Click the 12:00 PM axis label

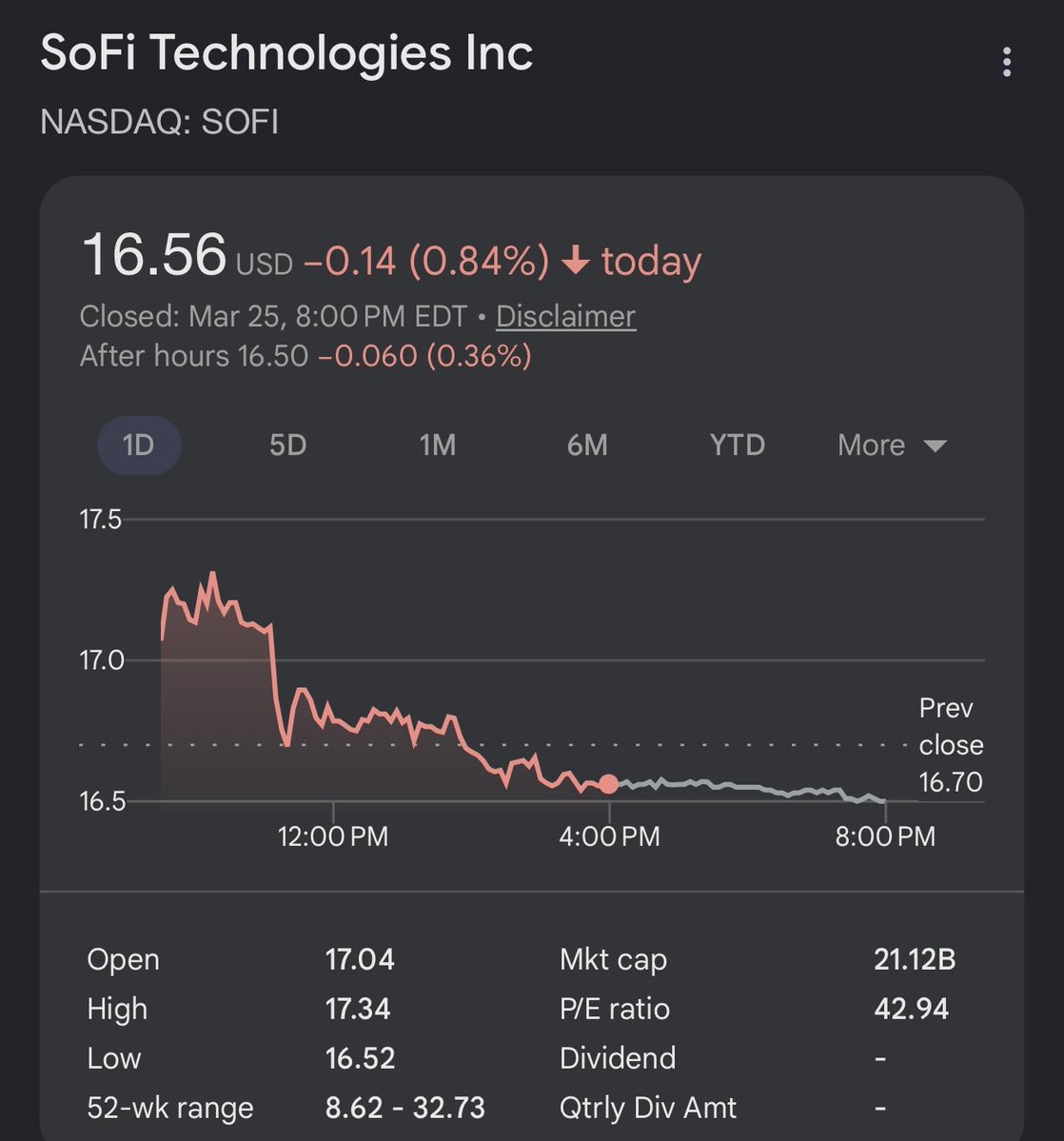(333, 836)
